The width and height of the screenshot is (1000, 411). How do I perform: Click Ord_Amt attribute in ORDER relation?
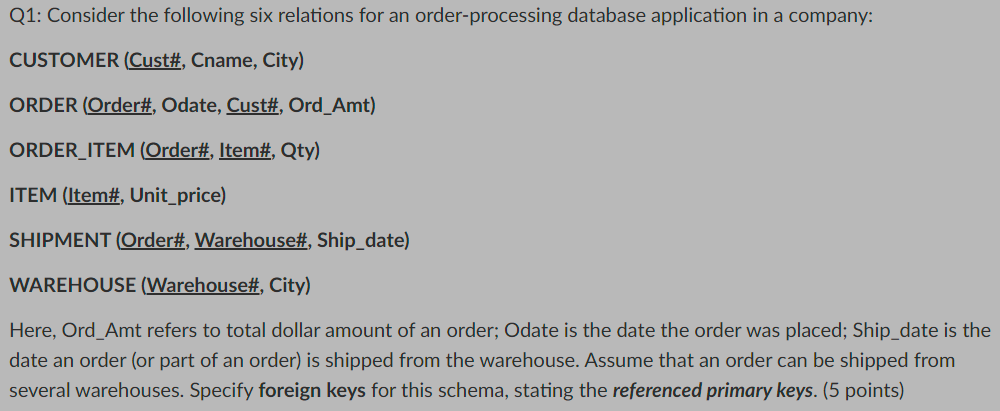[330, 105]
